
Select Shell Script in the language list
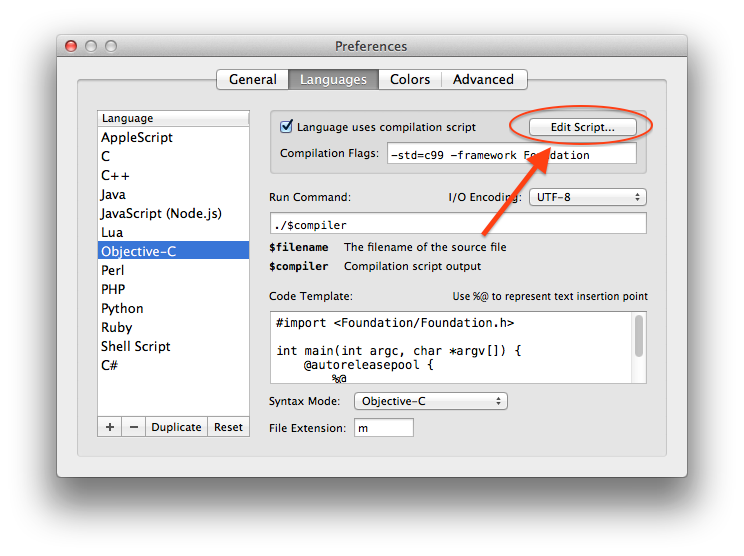point(173,346)
